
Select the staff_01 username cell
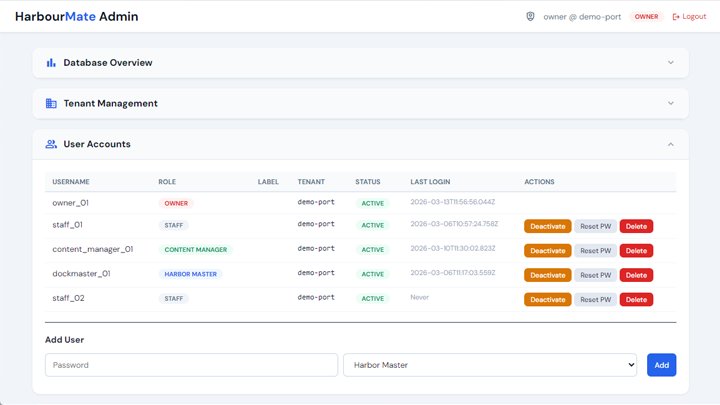68,225
